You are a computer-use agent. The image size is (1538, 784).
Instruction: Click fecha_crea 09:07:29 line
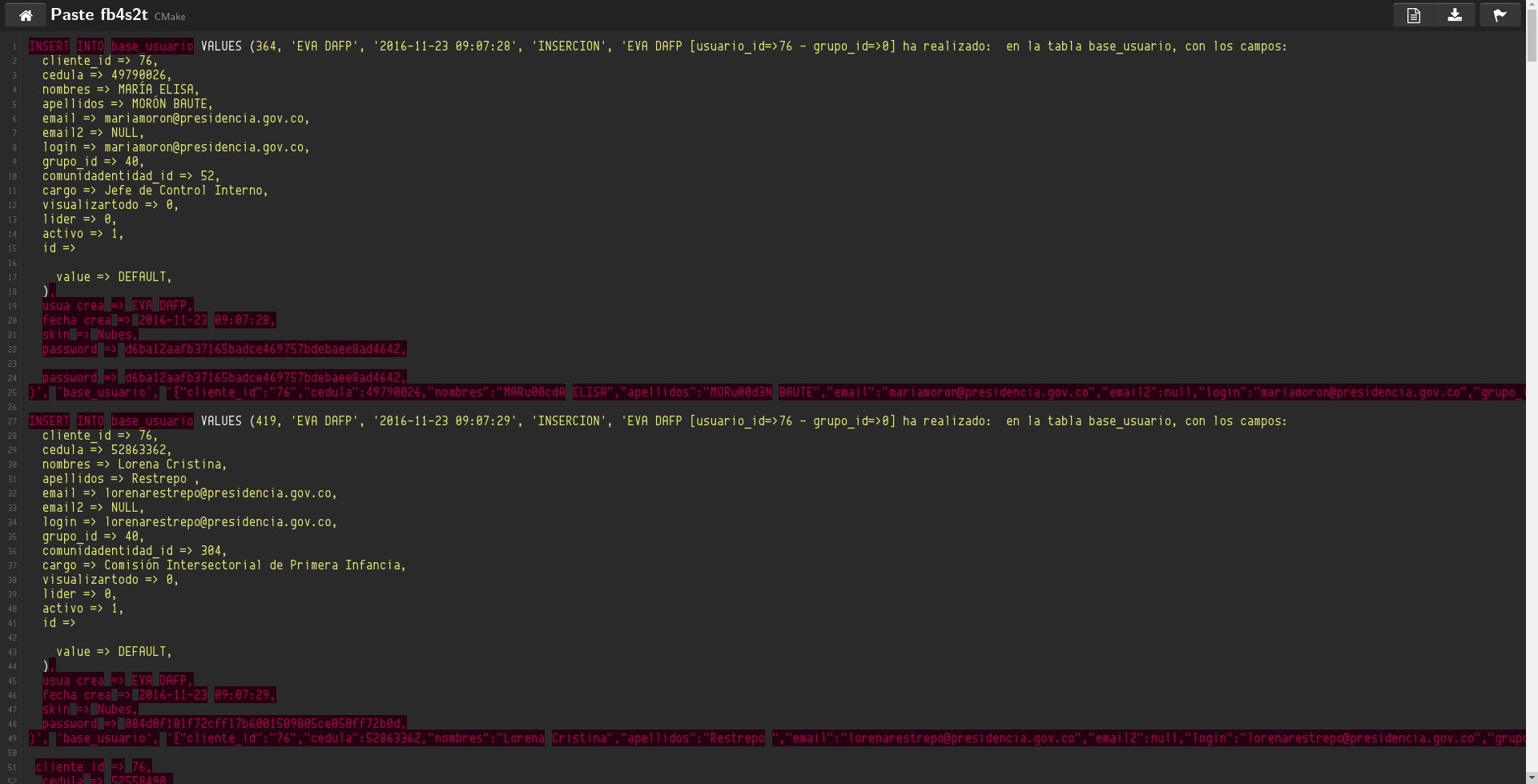(x=159, y=695)
